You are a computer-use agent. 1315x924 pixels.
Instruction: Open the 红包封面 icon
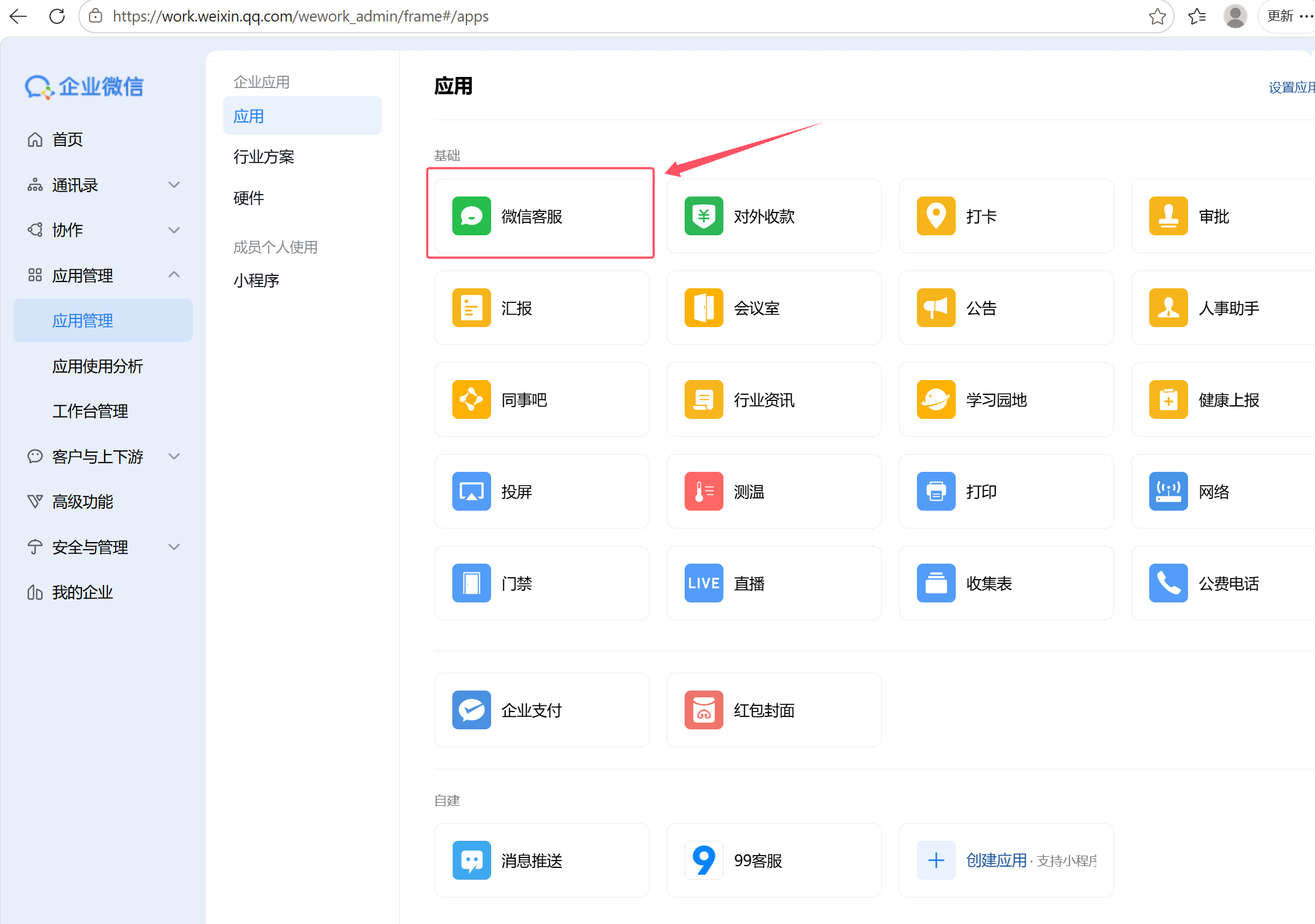point(704,710)
